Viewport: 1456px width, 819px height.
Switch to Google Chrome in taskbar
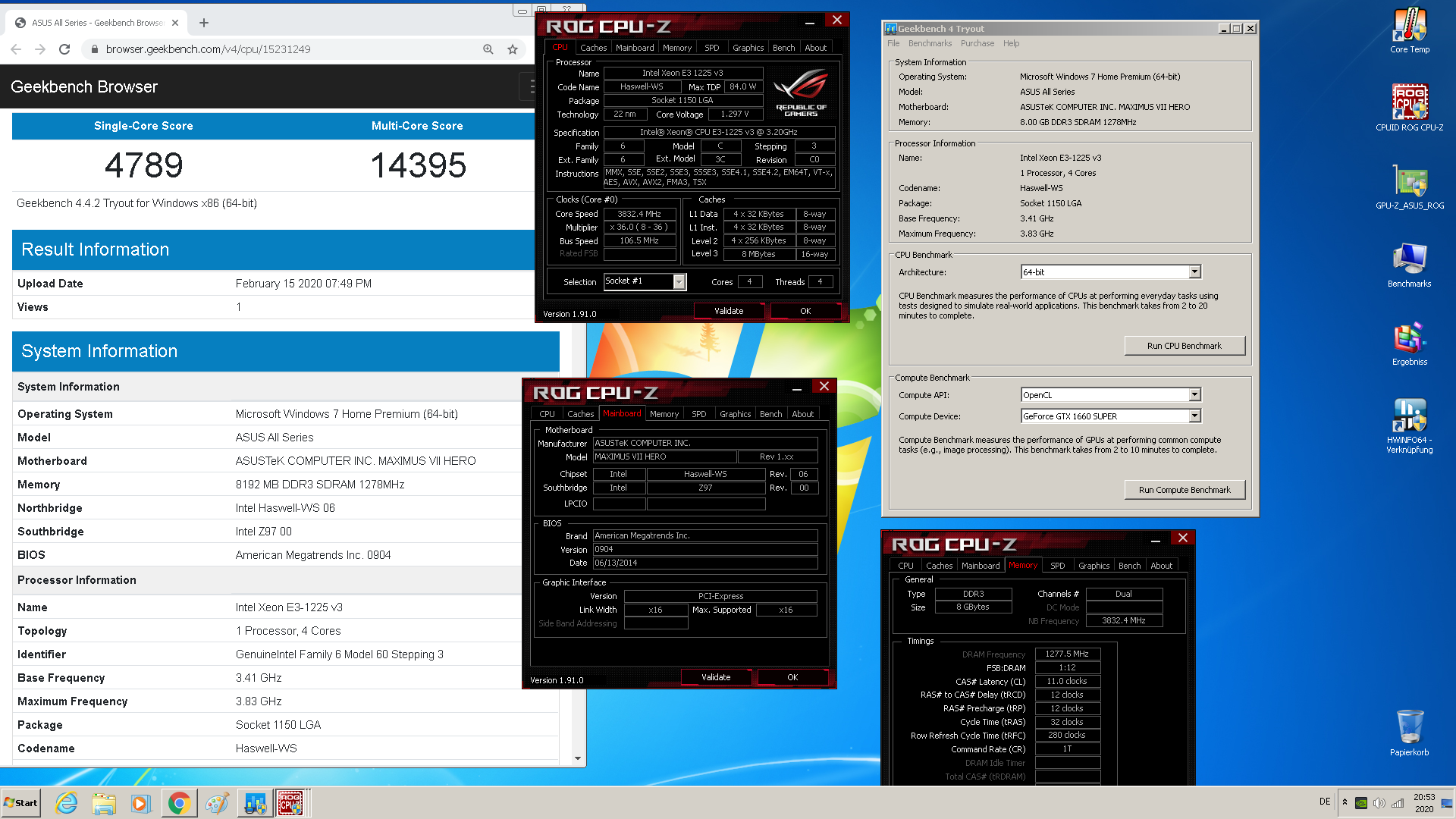pyautogui.click(x=179, y=803)
